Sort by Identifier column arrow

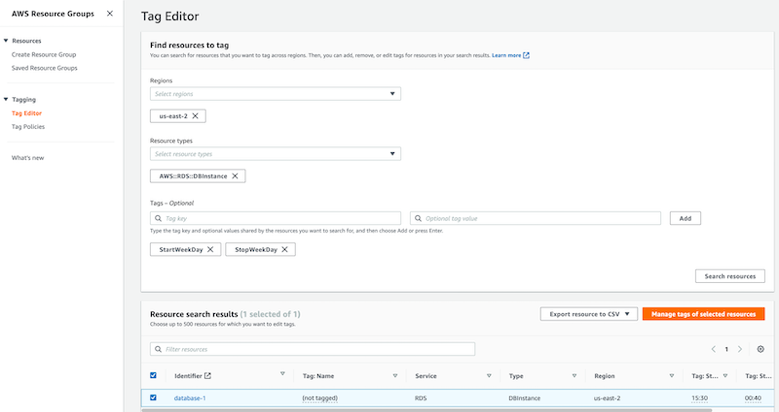point(282,374)
